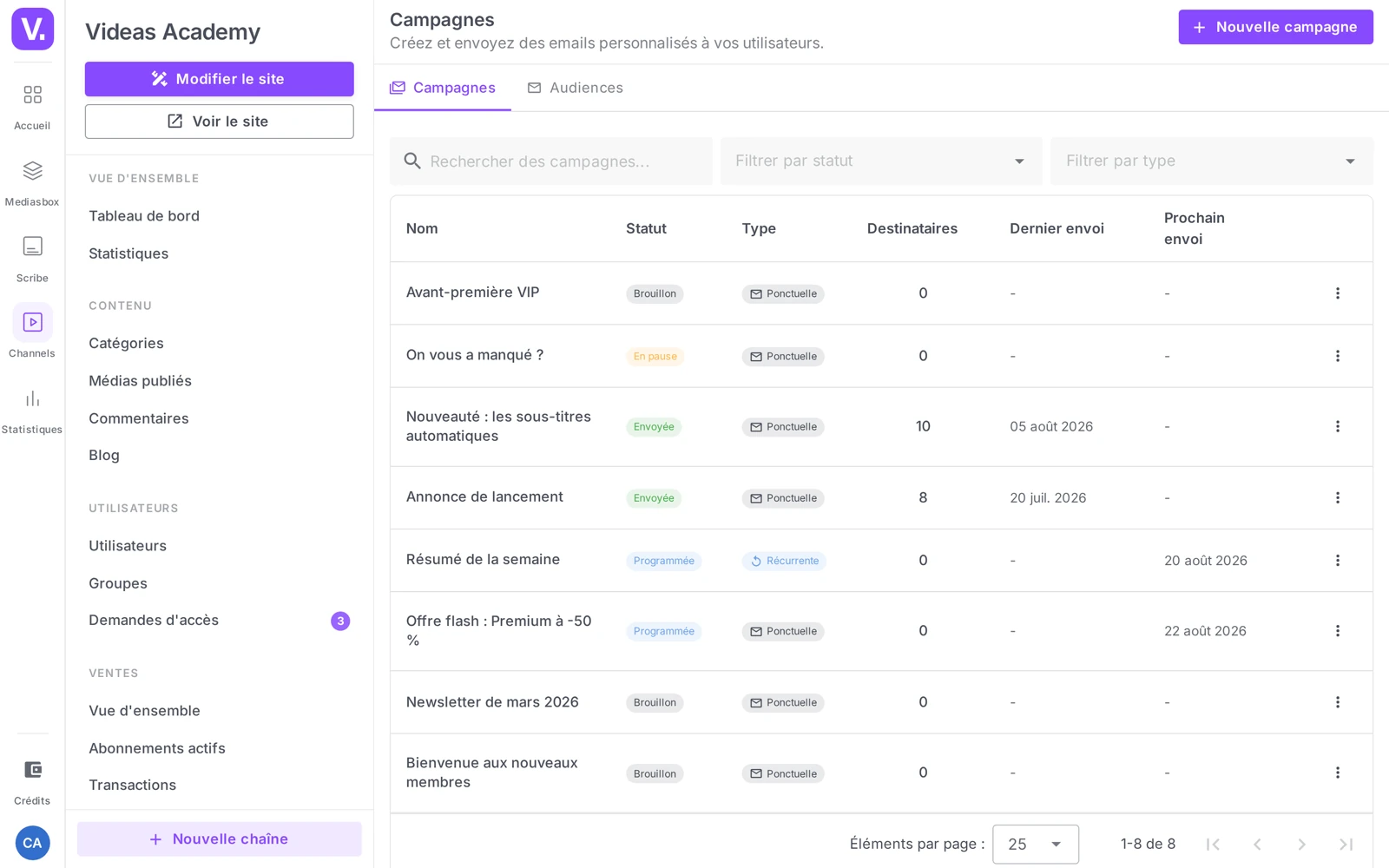The width and height of the screenshot is (1389, 868).
Task: Open Abonnements actifs in sidebar
Action: [x=157, y=748]
